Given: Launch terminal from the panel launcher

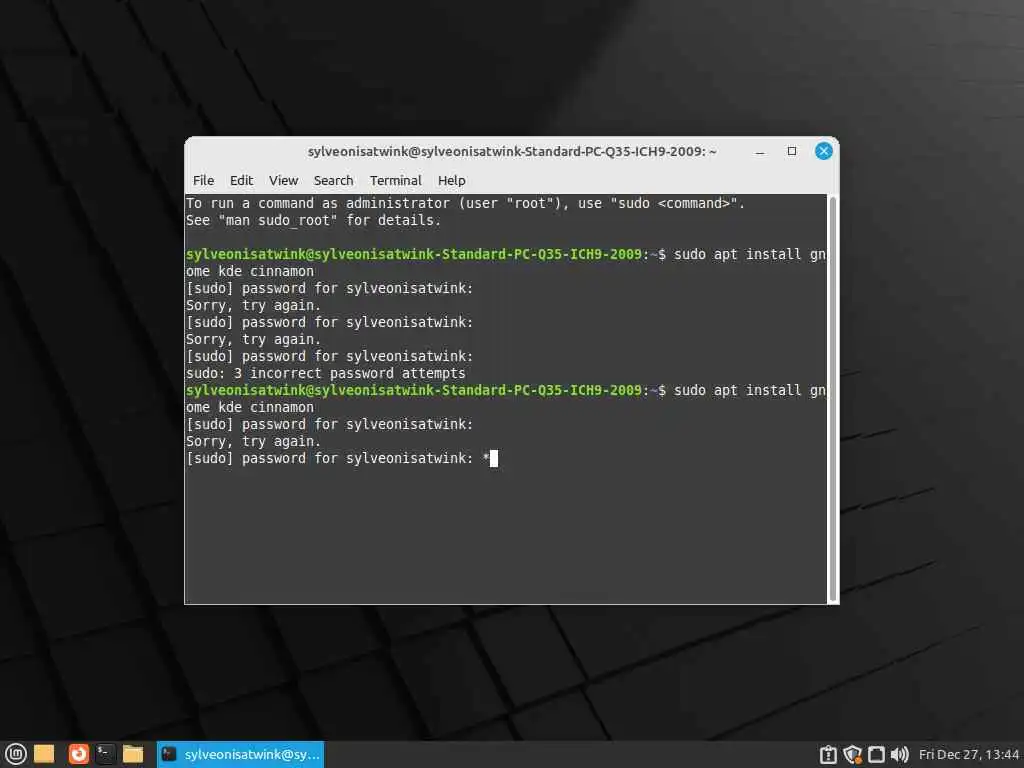Looking at the screenshot, I should coord(105,754).
